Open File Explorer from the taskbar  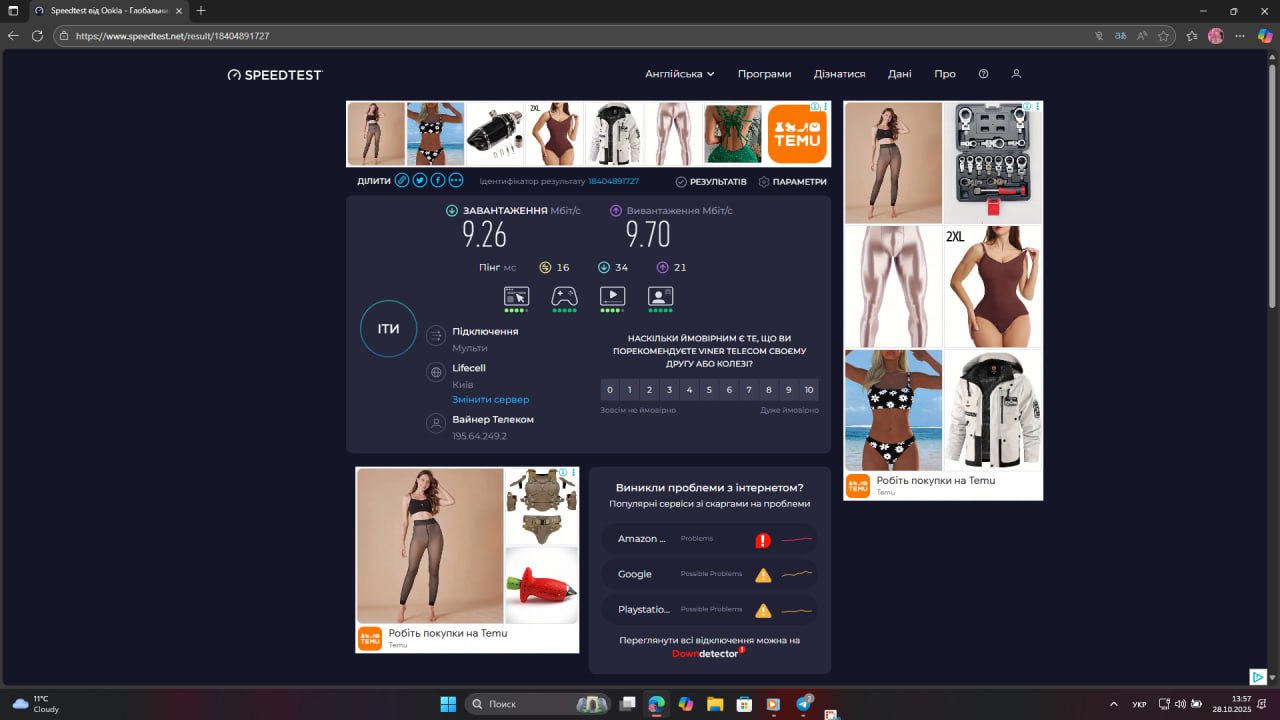coord(715,704)
